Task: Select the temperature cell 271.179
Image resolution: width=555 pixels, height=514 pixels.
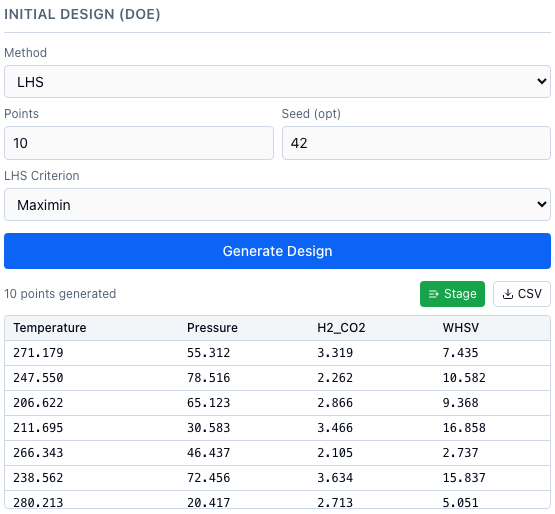Action: (38, 353)
